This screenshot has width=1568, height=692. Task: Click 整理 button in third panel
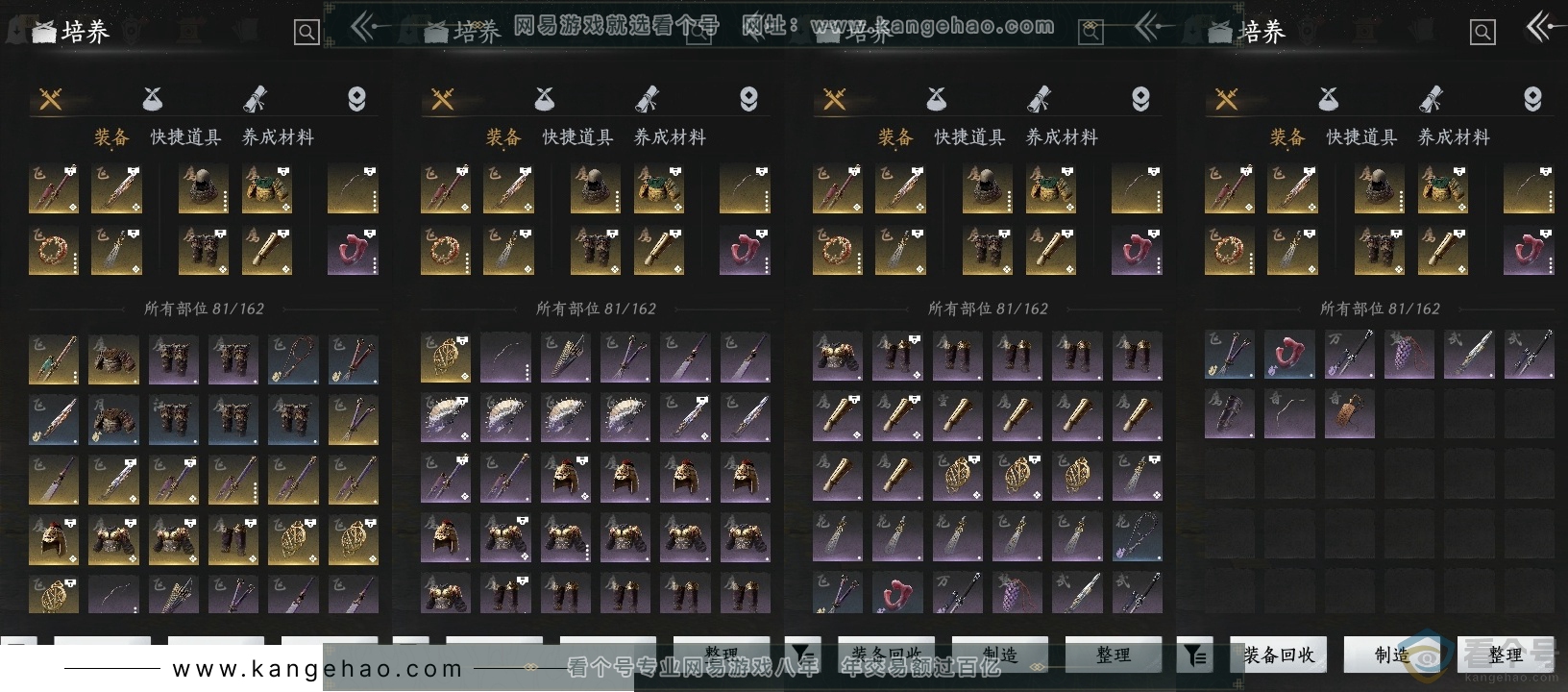[x=1114, y=655]
